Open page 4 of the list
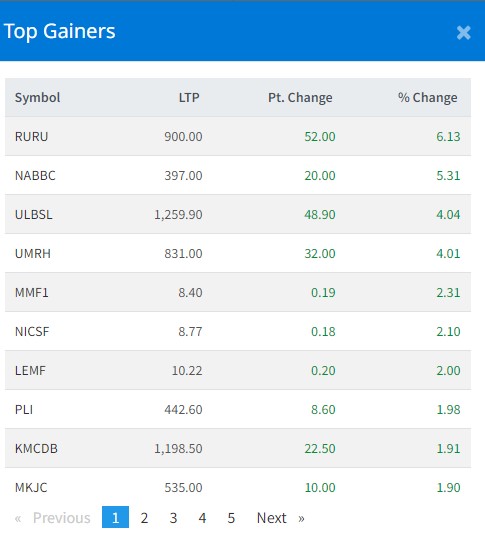The image size is (485, 556). [x=202, y=518]
